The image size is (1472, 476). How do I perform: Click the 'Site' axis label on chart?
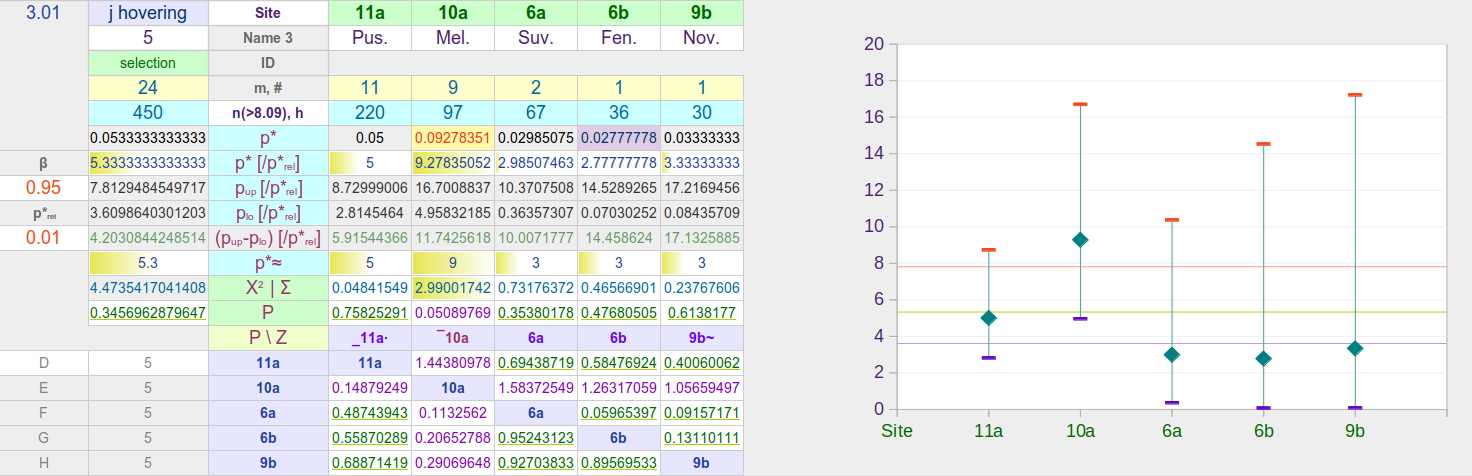(x=895, y=431)
